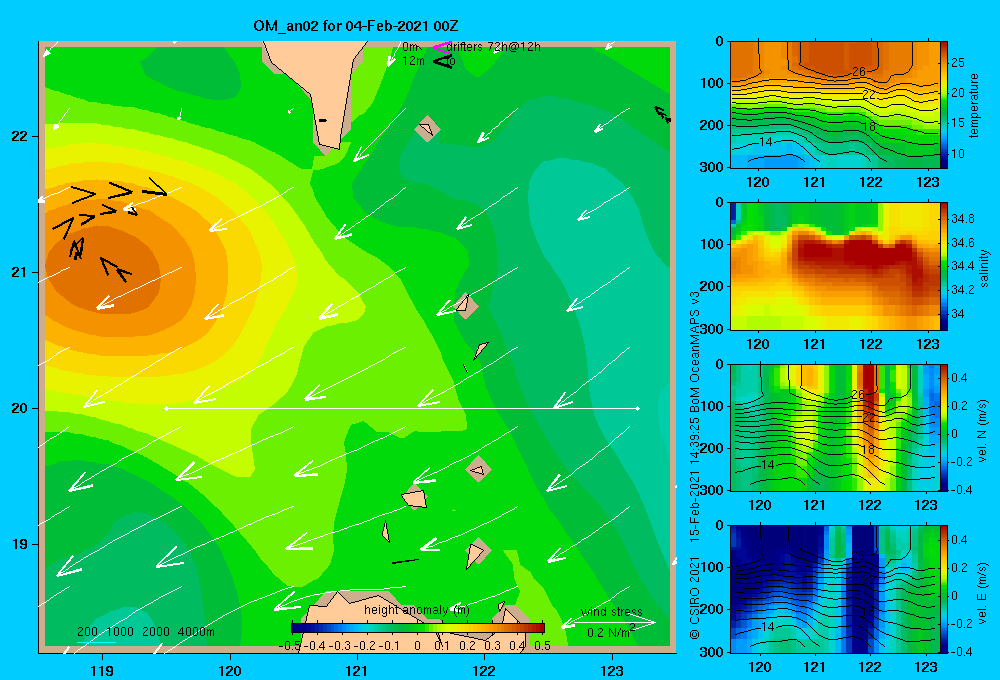Click the '0.5' end of height anomaly scale
Viewport: 1000px width, 680px height.
(542, 646)
